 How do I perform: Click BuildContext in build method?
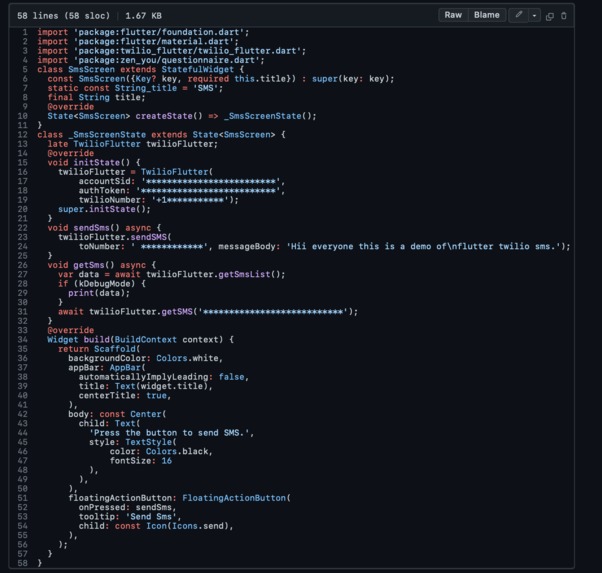(146, 339)
